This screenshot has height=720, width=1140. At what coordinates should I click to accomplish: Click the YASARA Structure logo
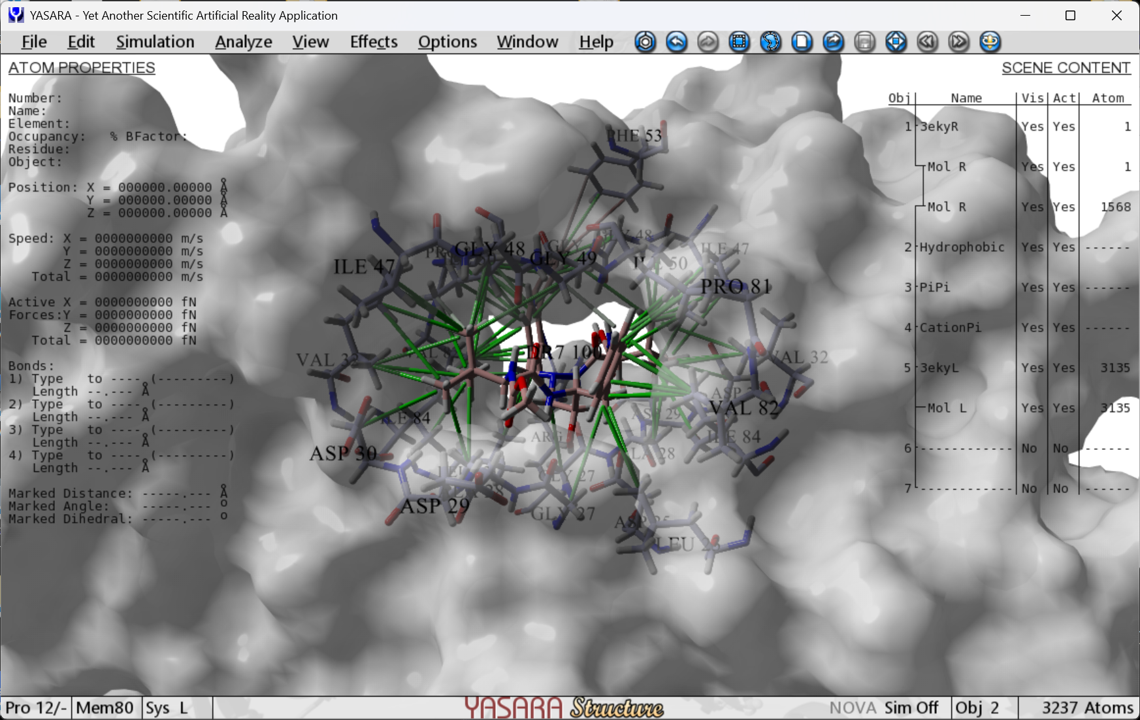pyautogui.click(x=563, y=708)
